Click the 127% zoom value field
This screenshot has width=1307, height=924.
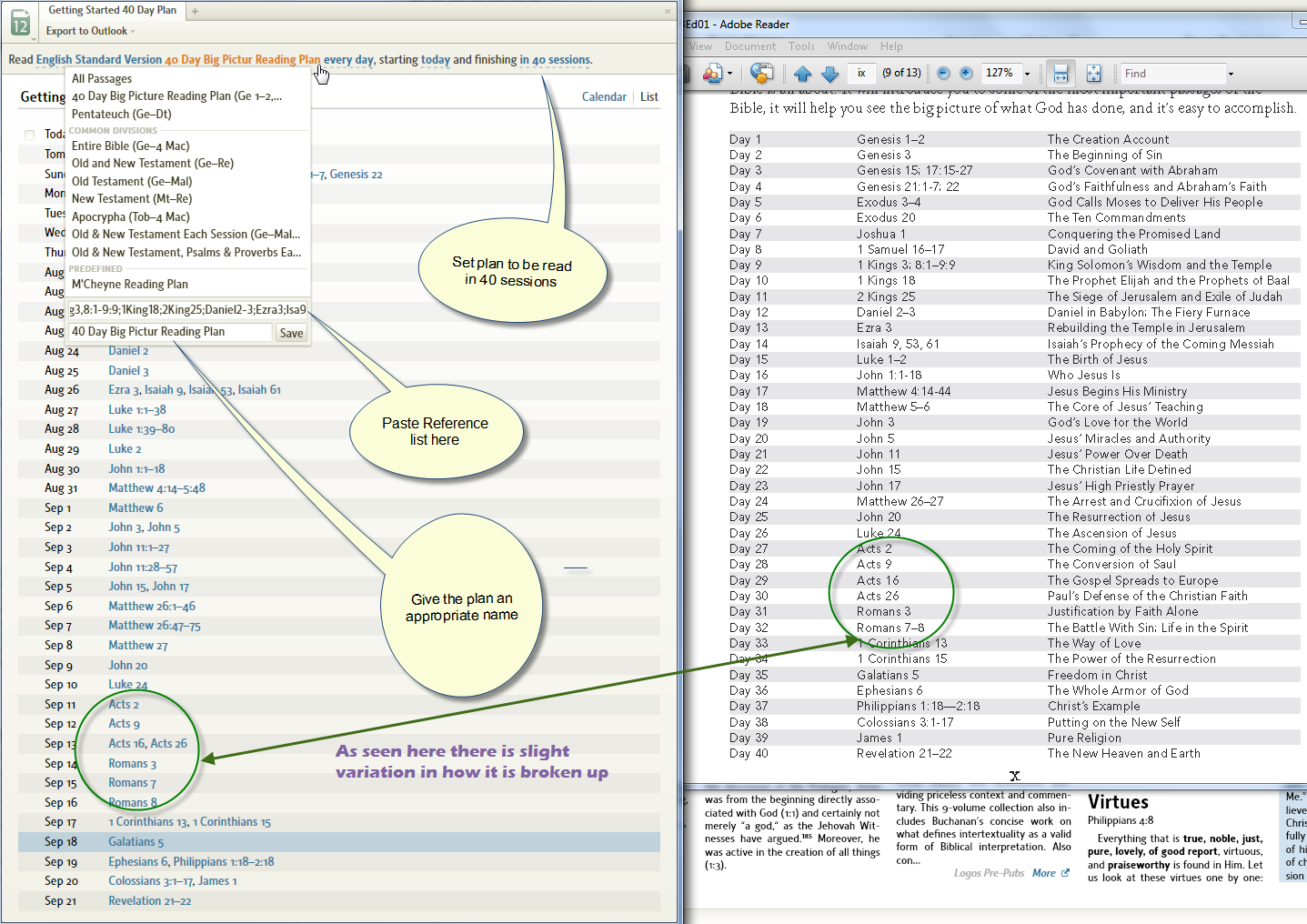pos(1000,73)
